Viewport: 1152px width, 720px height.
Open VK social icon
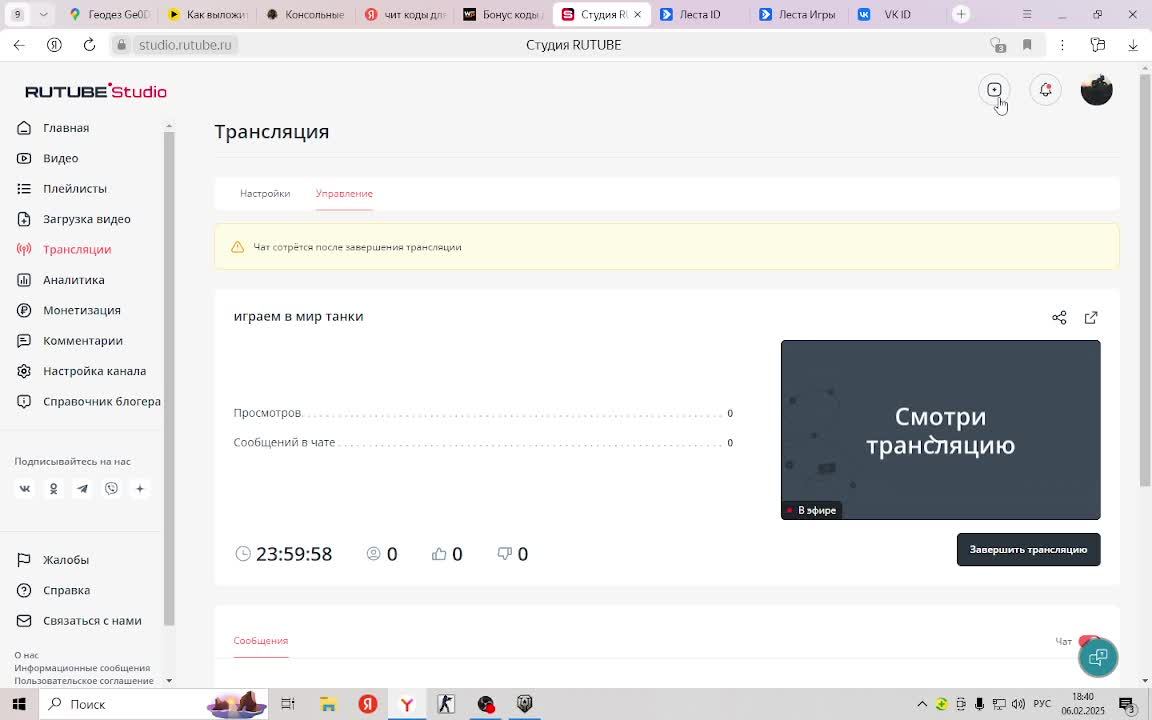pos(25,489)
